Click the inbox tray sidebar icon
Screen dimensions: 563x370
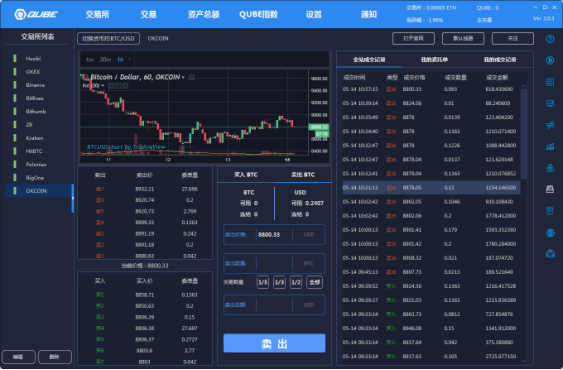point(550,189)
